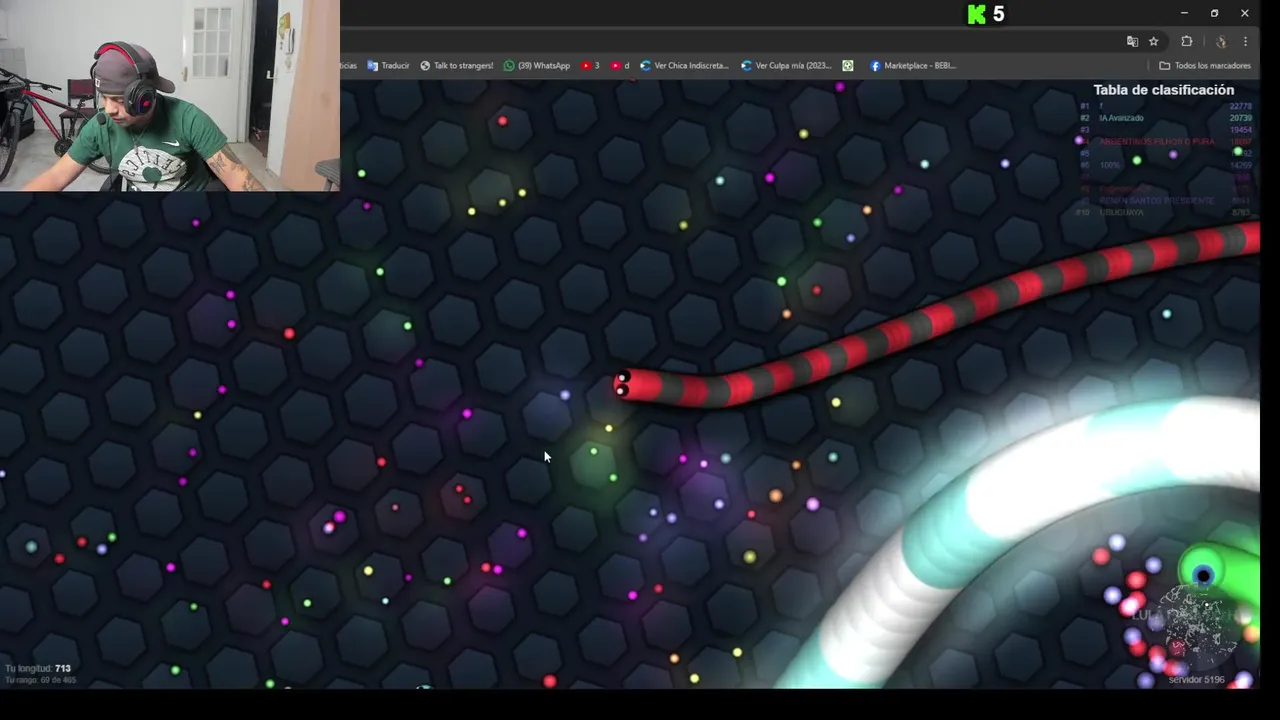Open the YouTube bookmark labeled d
Screen dimensions: 1280x720
tap(620, 66)
